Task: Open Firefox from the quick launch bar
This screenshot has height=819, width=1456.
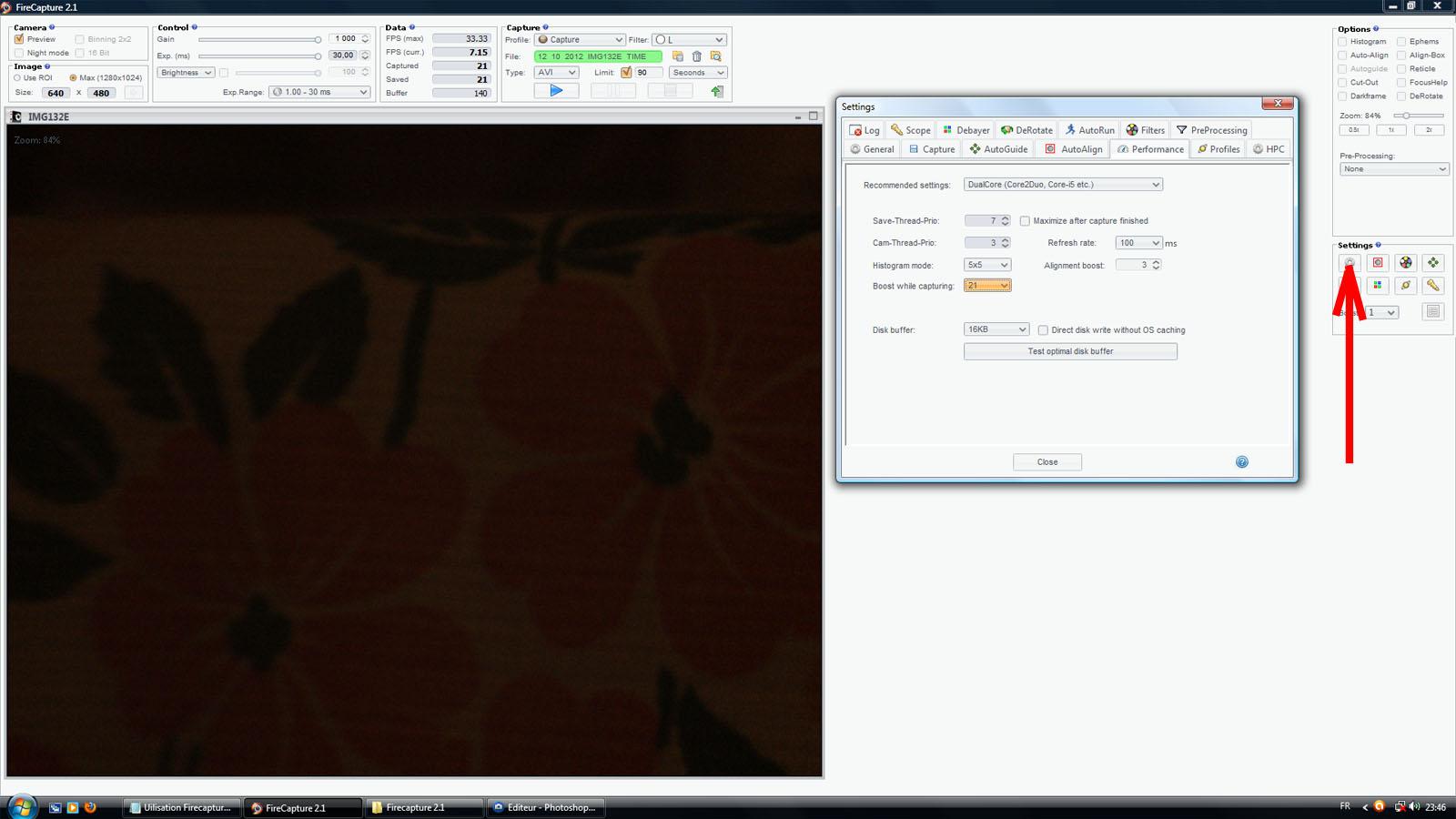Action: pyautogui.click(x=90, y=807)
